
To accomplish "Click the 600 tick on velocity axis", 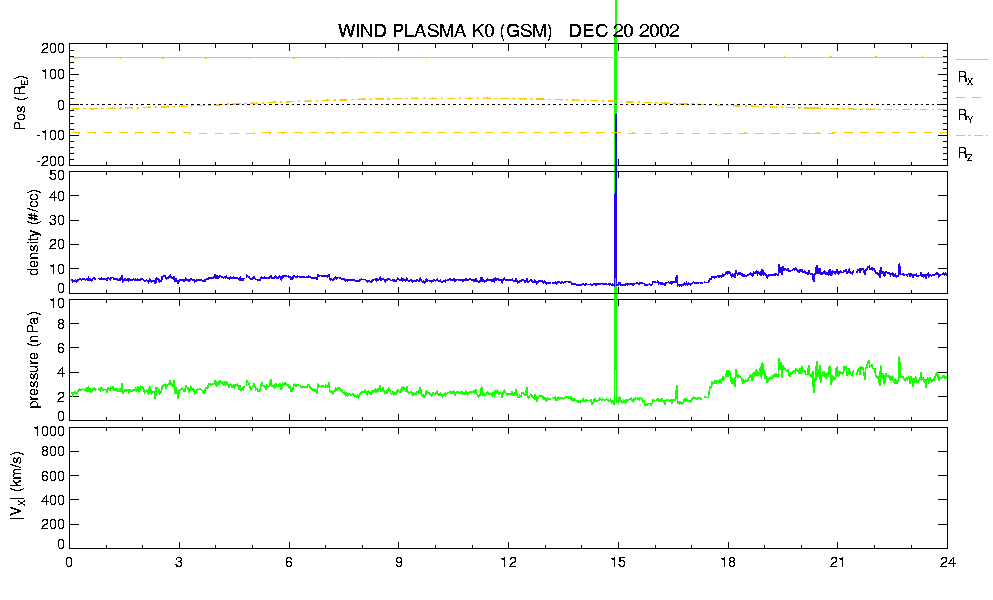I will pyautogui.click(x=53, y=476).
